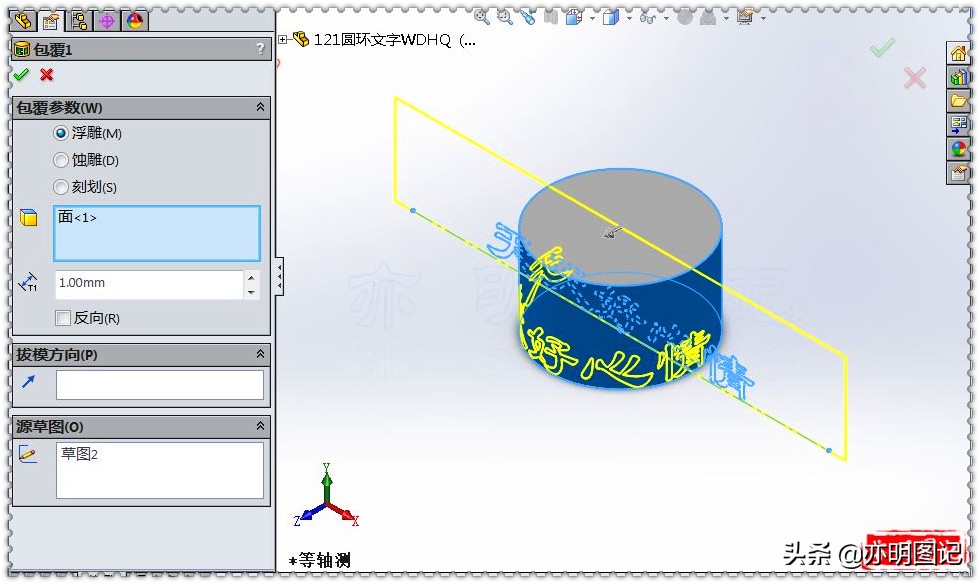Screen dimensions: 980x584
Task: Confirm the wrap with the green checkmark
Action: pos(22,75)
